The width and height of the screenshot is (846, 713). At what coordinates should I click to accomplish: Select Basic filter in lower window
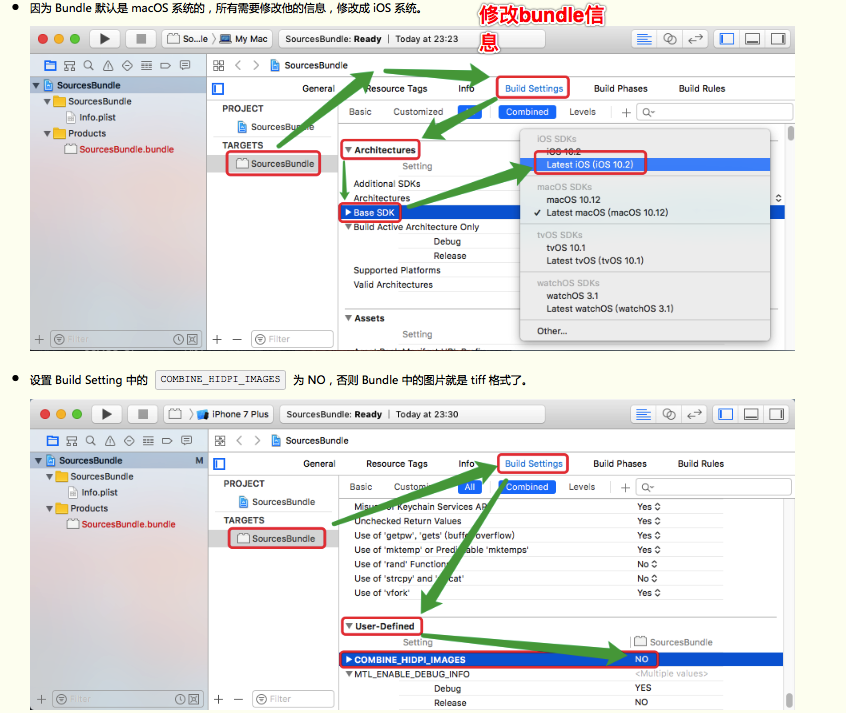click(x=361, y=487)
